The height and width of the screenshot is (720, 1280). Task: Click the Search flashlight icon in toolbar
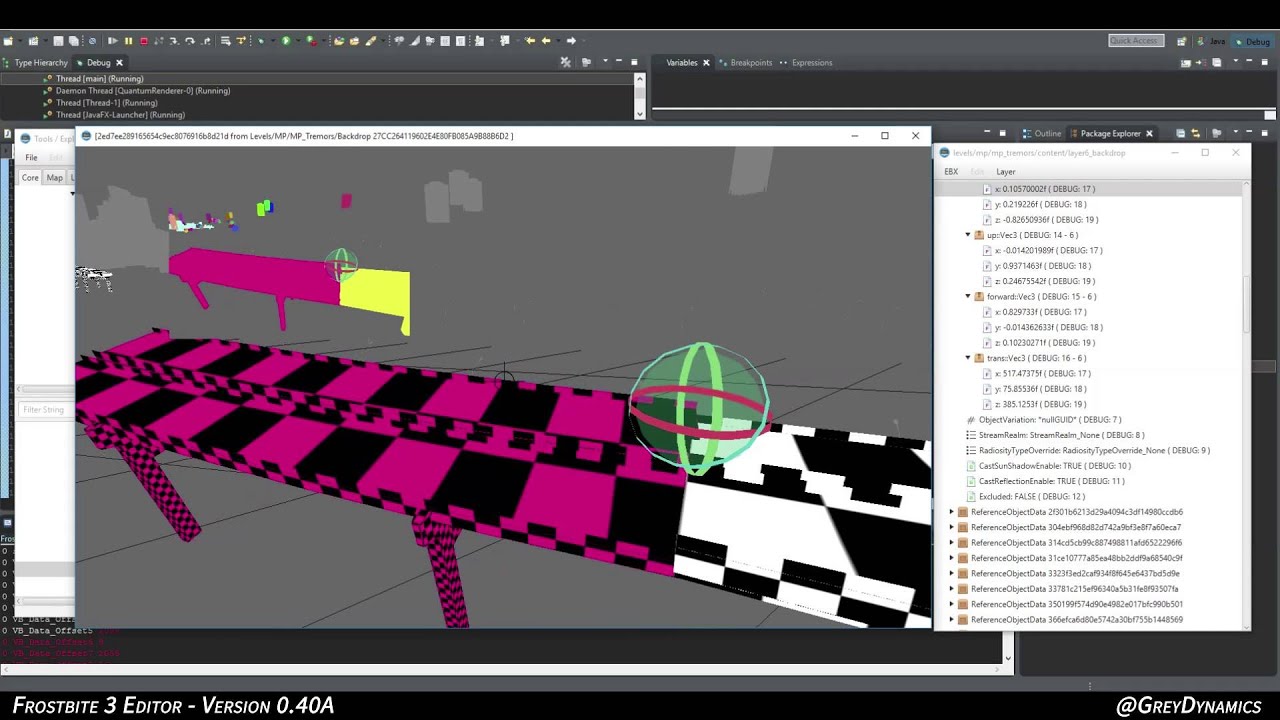[370, 41]
